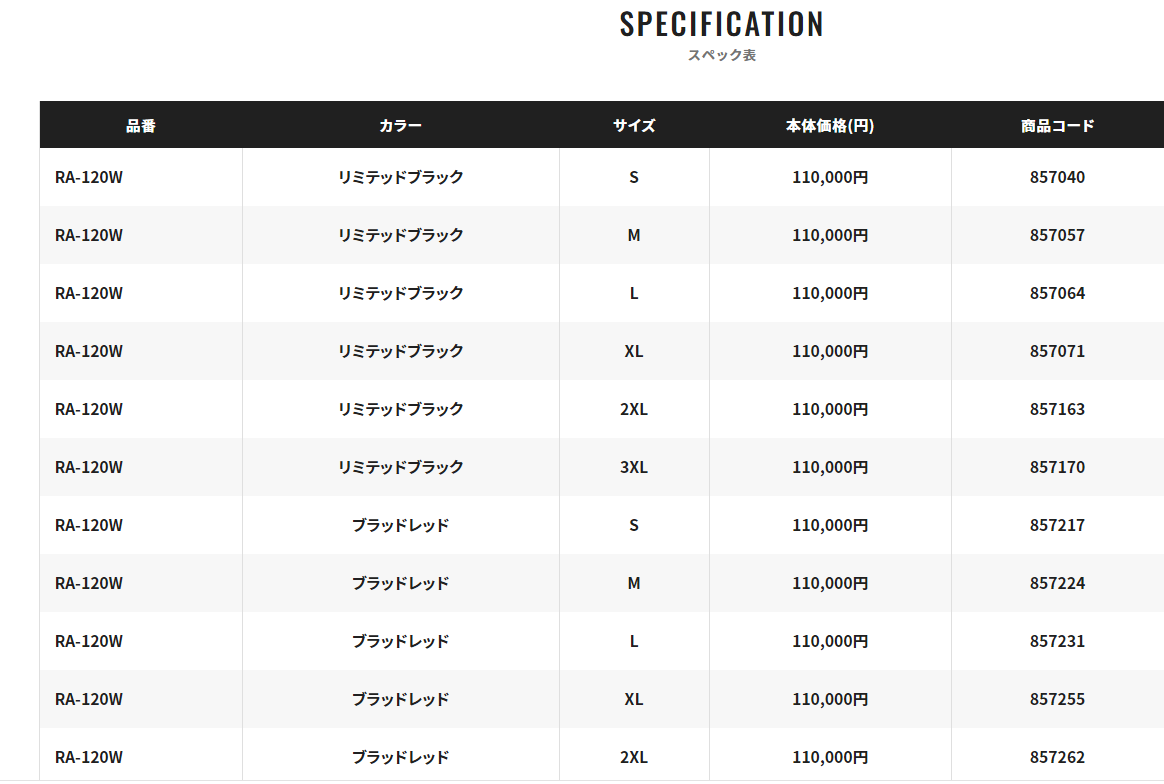Viewport: 1164px width, 784px height.
Task: Click product code 857071
Action: [1057, 351]
